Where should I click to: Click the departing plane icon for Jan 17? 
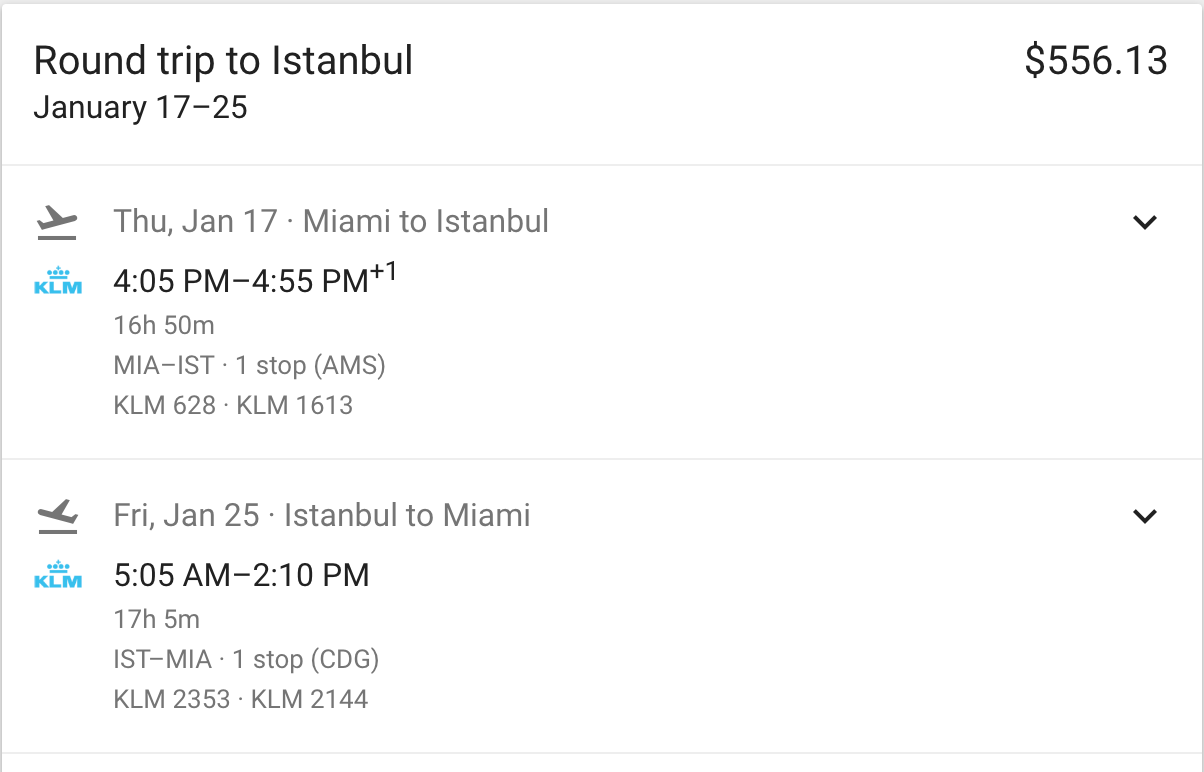[x=57, y=222]
